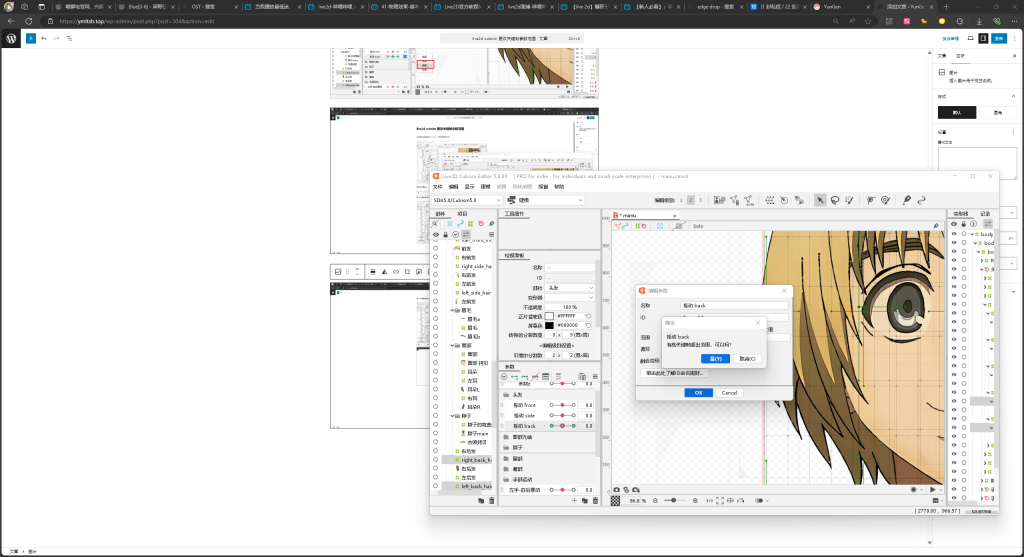Toggle the eye header icon in parts panel
The image size is (1024, 557).
(x=436, y=234)
